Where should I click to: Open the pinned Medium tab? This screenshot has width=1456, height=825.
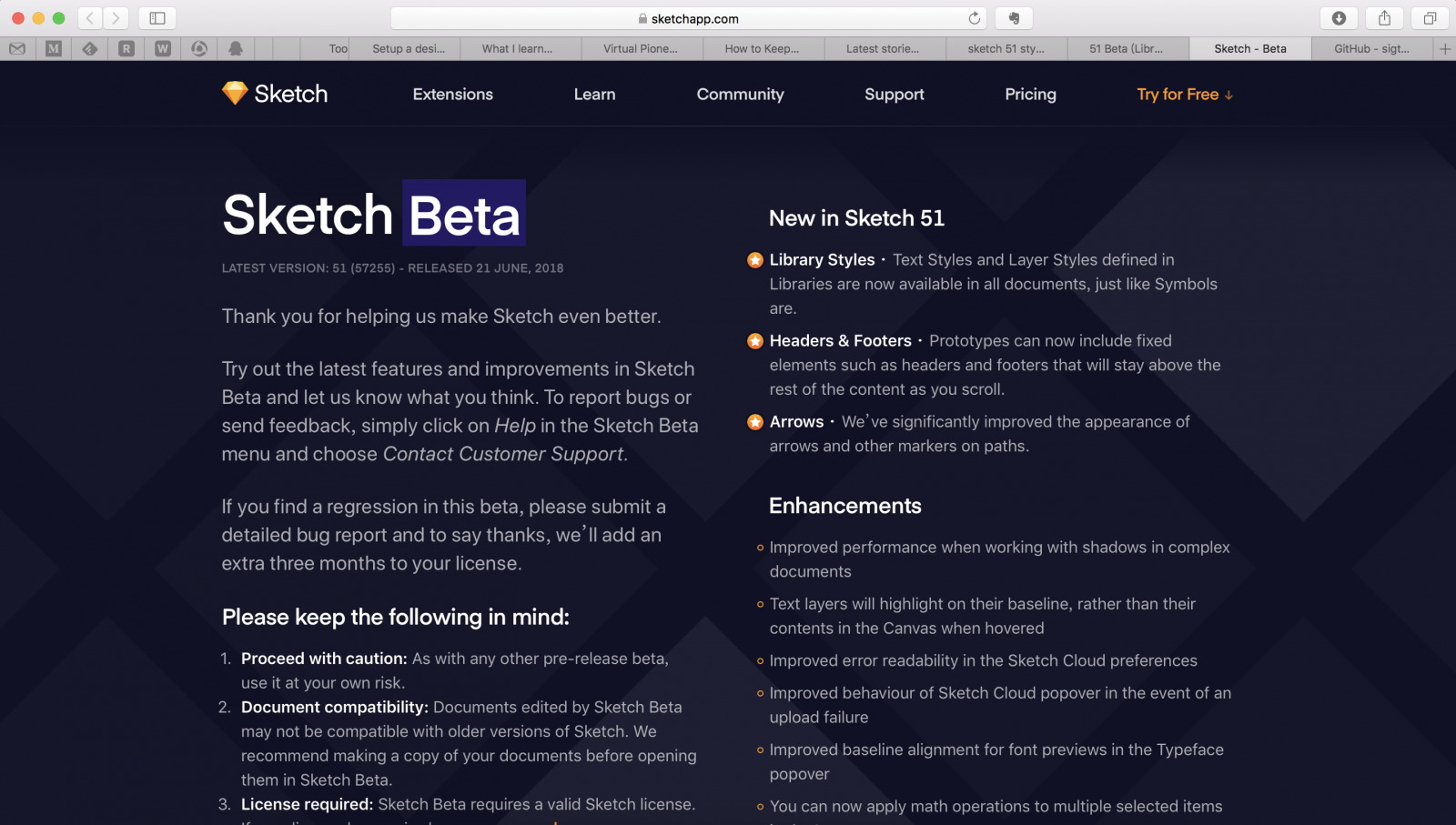(54, 49)
